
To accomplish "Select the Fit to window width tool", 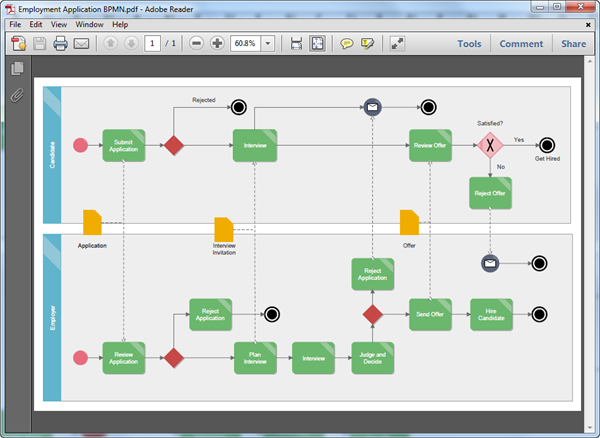I will pyautogui.click(x=296, y=44).
